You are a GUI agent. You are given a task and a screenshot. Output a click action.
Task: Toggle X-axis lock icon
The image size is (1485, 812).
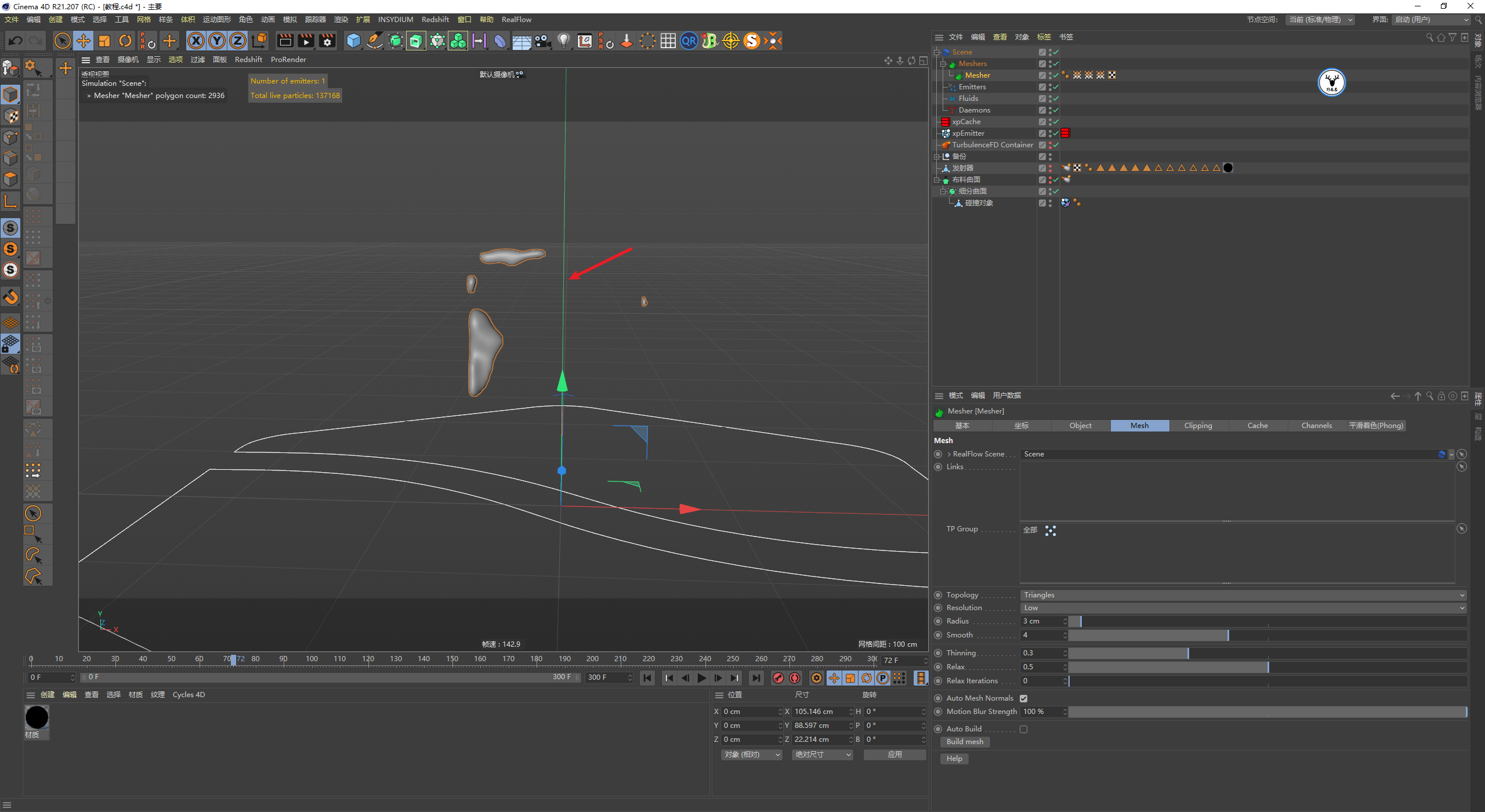196,41
